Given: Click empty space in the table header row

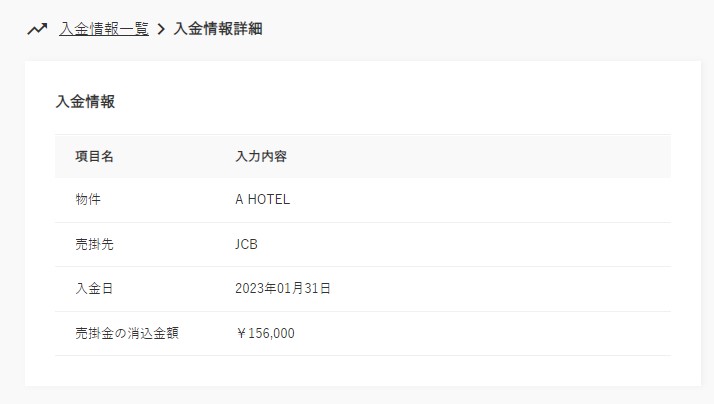Looking at the screenshot, I should [480, 157].
